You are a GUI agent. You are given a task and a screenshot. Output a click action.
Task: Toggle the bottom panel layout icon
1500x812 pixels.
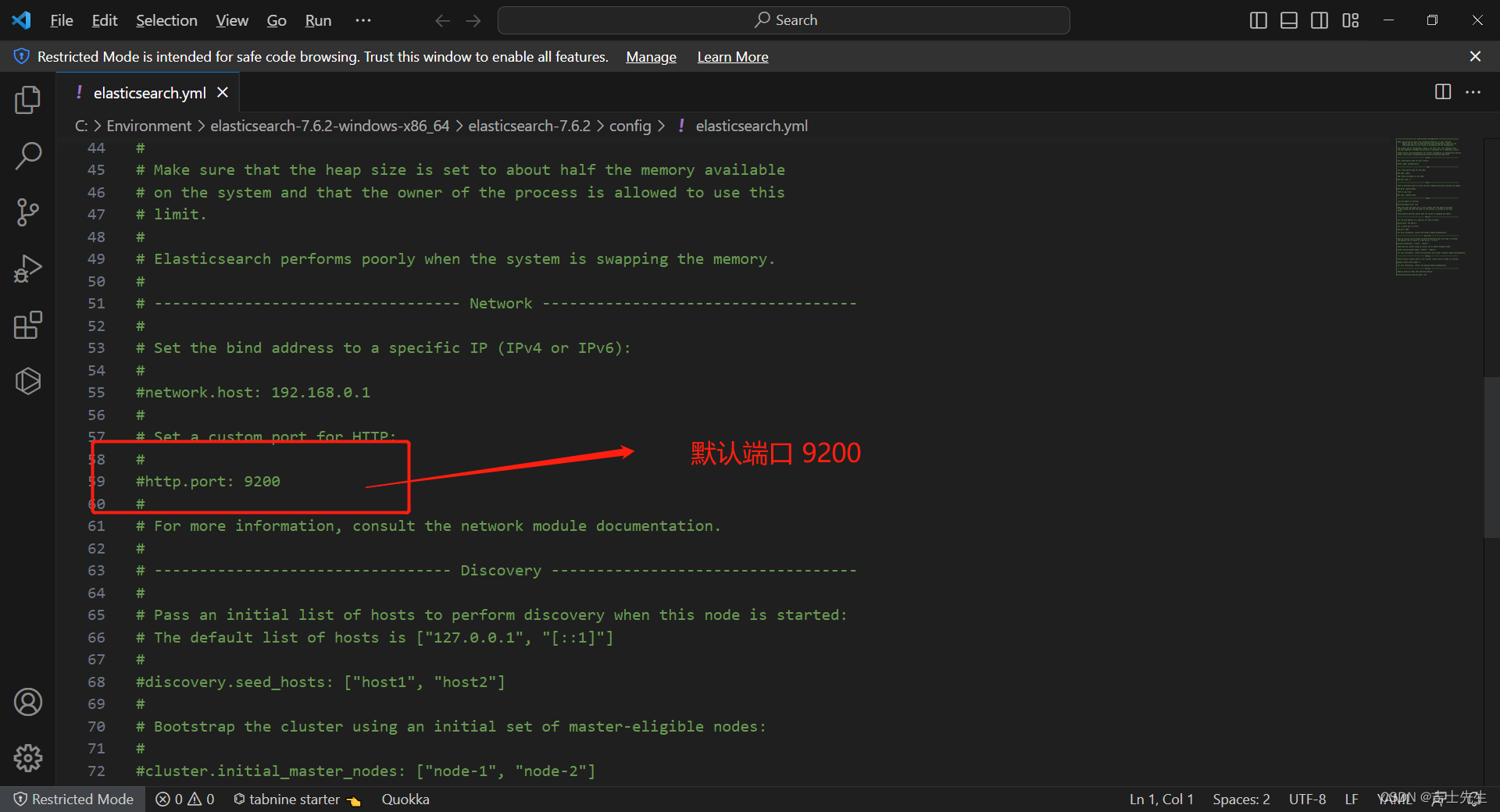(x=1289, y=21)
